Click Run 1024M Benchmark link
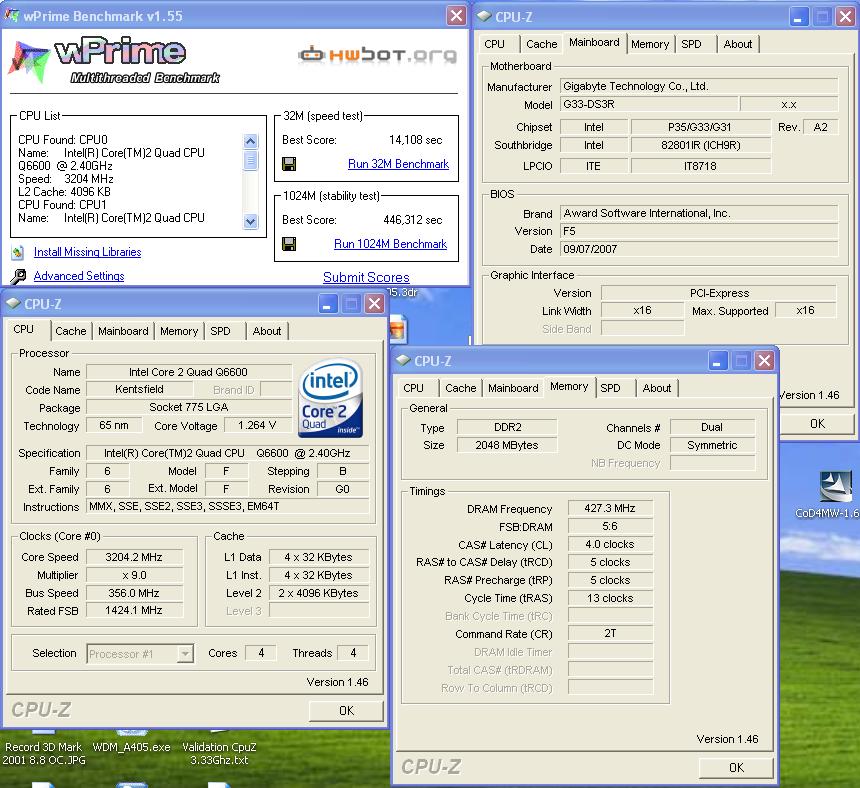 390,244
